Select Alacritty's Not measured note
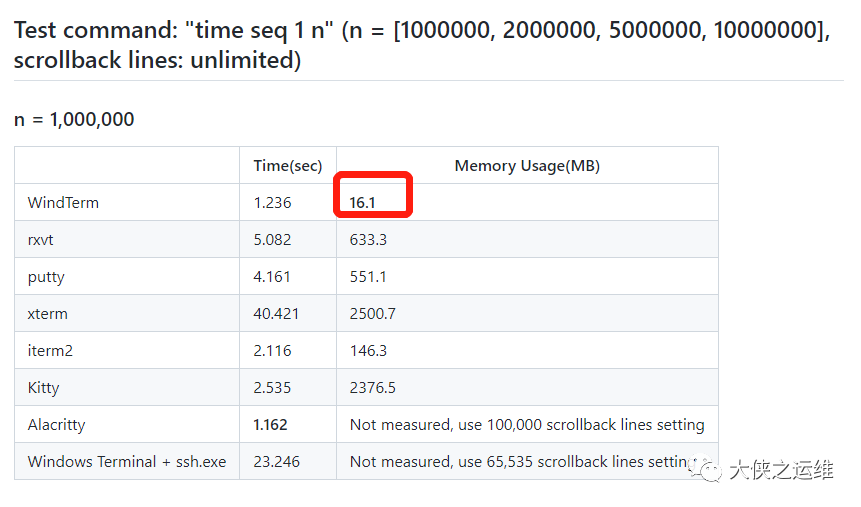861x507 pixels. pyautogui.click(x=527, y=425)
